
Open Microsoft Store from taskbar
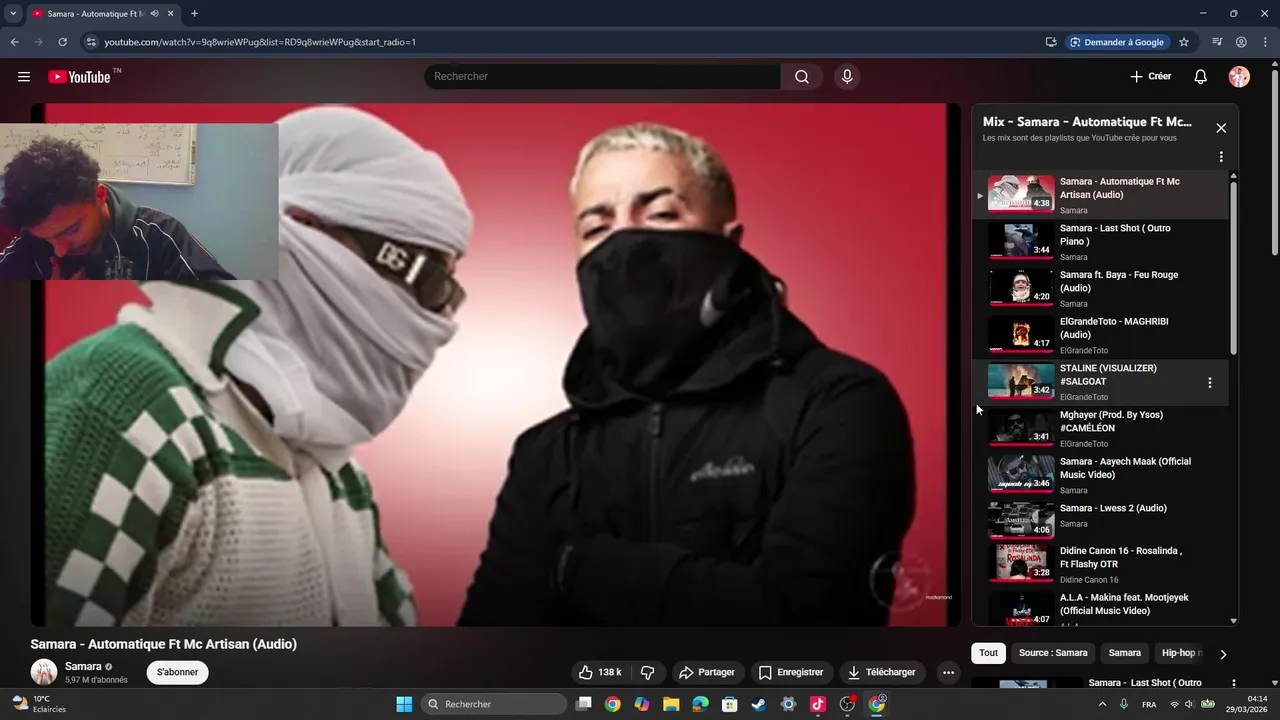point(730,704)
